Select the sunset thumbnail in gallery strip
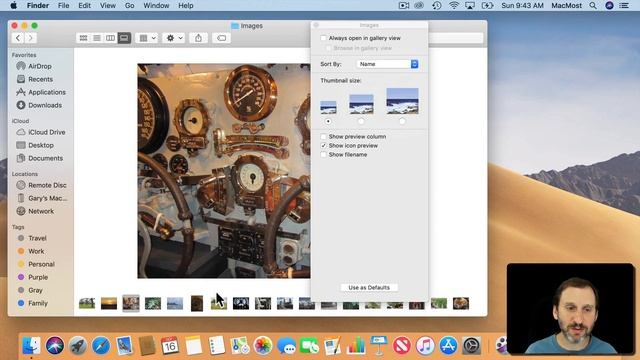 (x=109, y=304)
